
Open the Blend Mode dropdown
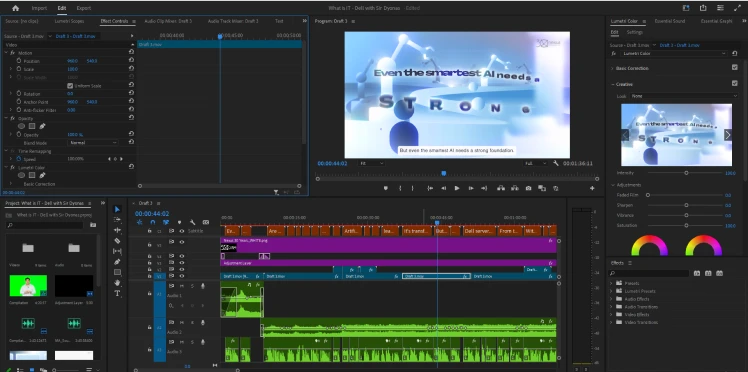pos(93,143)
